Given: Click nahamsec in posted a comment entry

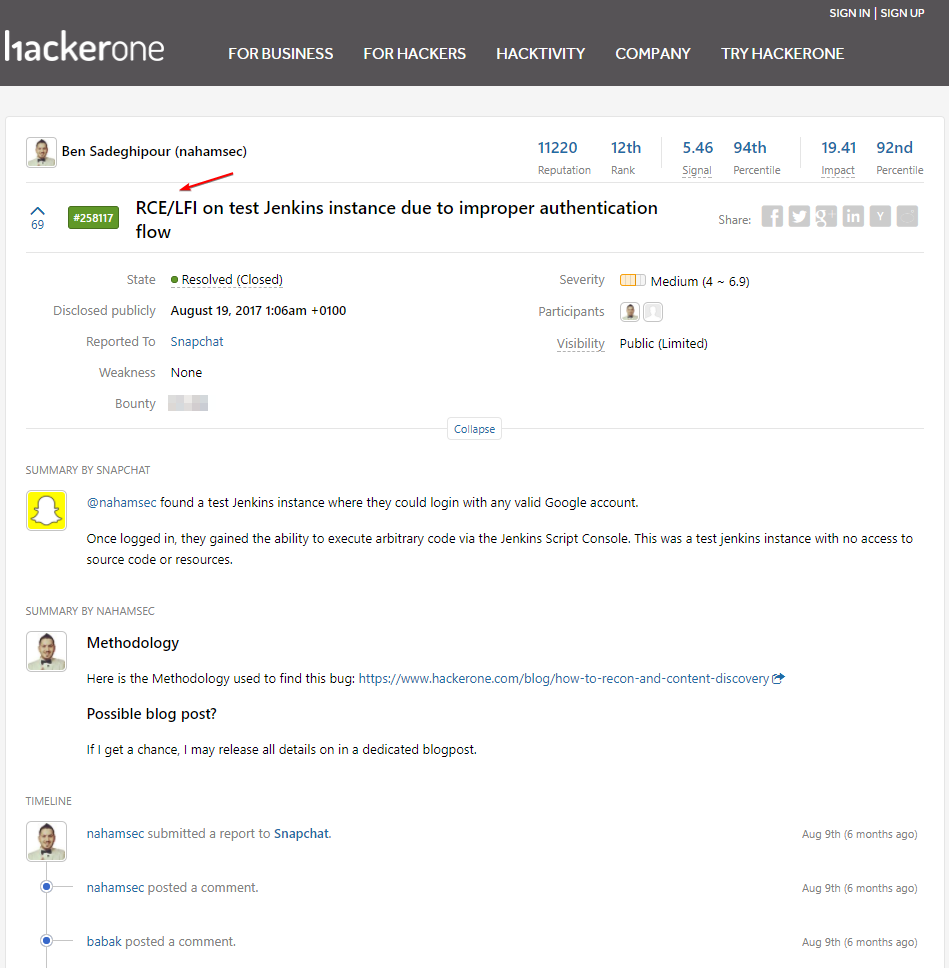Looking at the screenshot, I should point(115,887).
